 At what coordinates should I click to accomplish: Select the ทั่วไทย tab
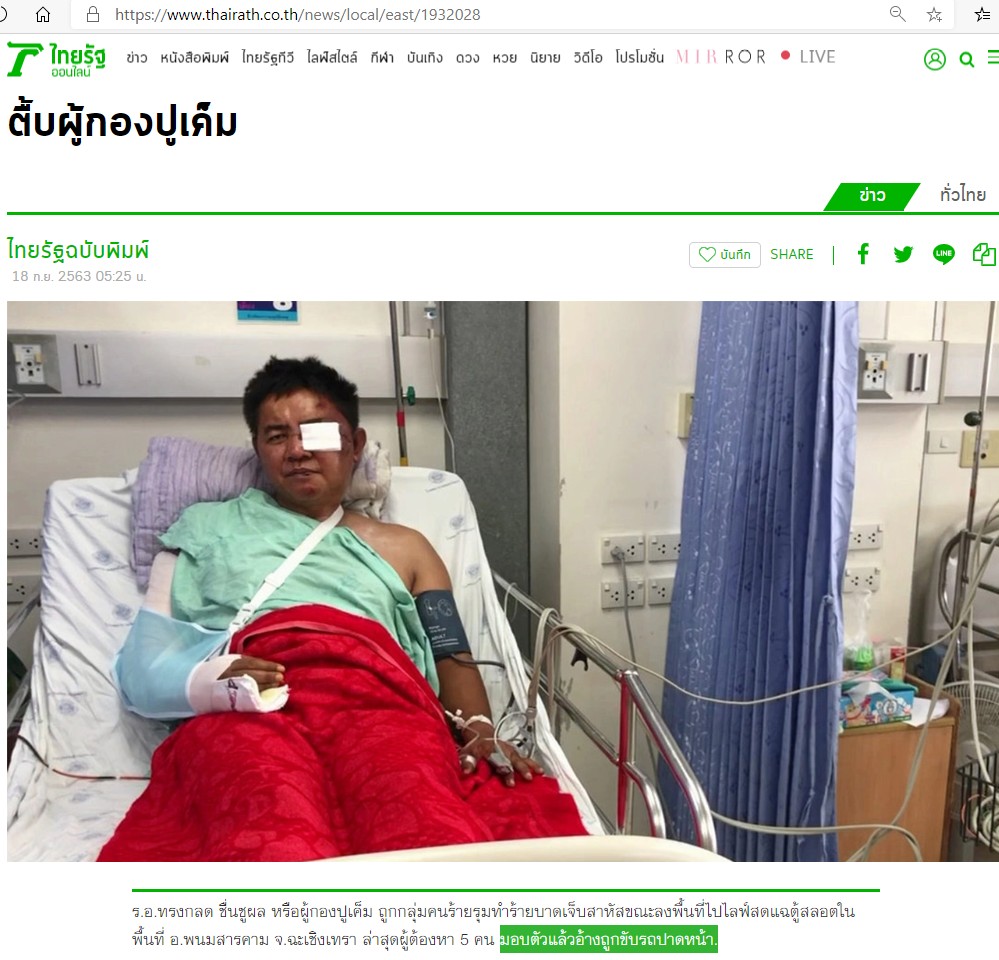[963, 194]
